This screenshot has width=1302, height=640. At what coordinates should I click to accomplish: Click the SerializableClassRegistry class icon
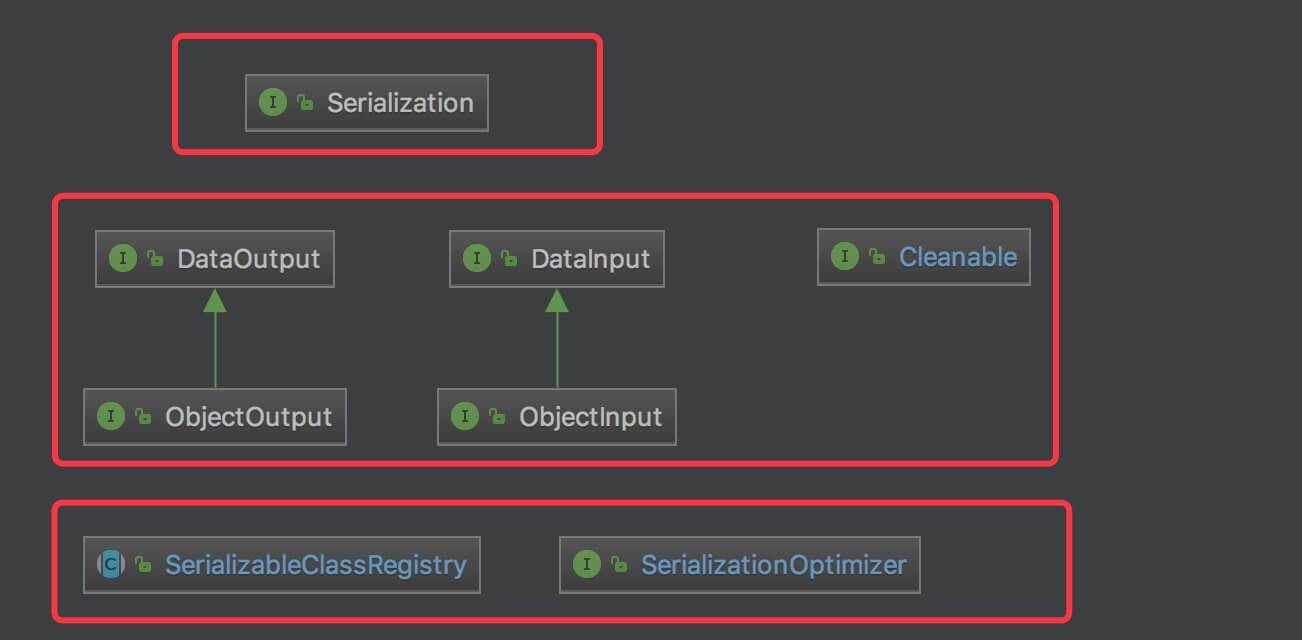tap(110, 565)
